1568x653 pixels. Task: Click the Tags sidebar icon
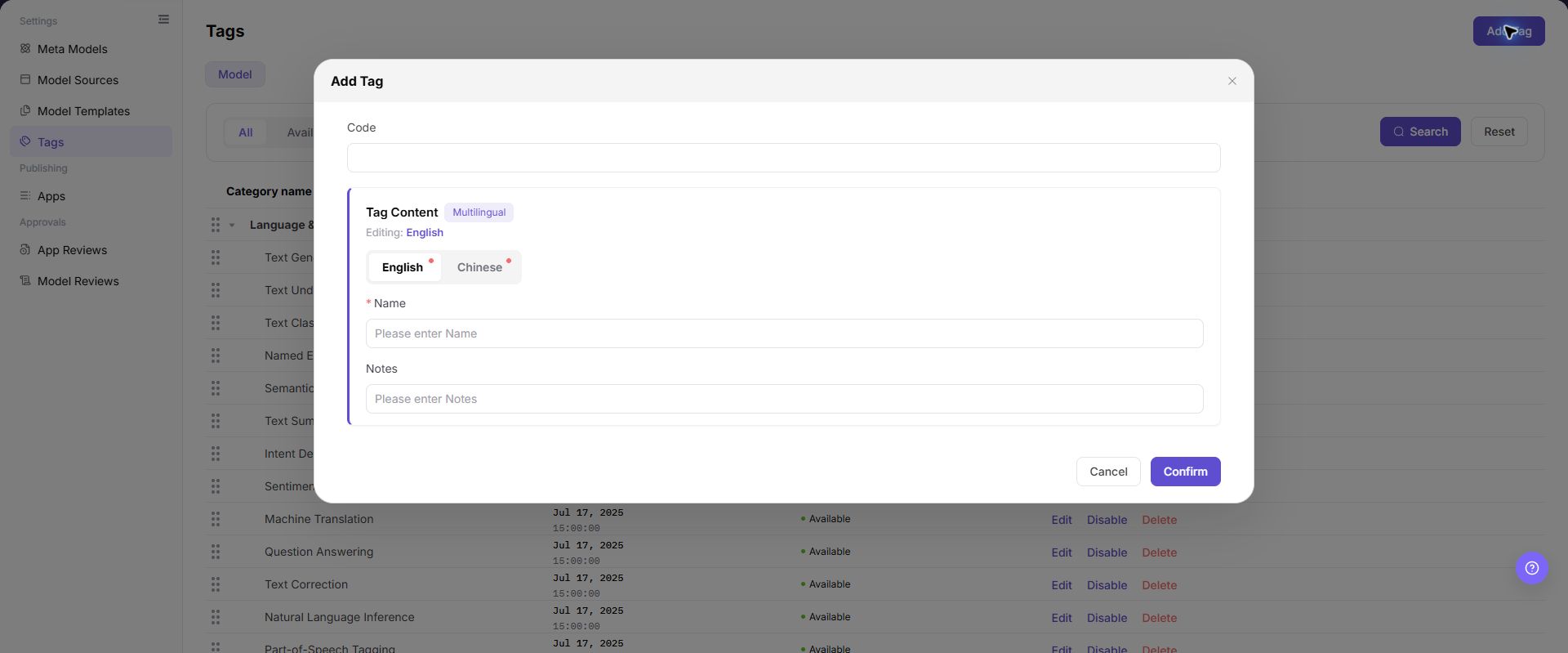(x=25, y=142)
